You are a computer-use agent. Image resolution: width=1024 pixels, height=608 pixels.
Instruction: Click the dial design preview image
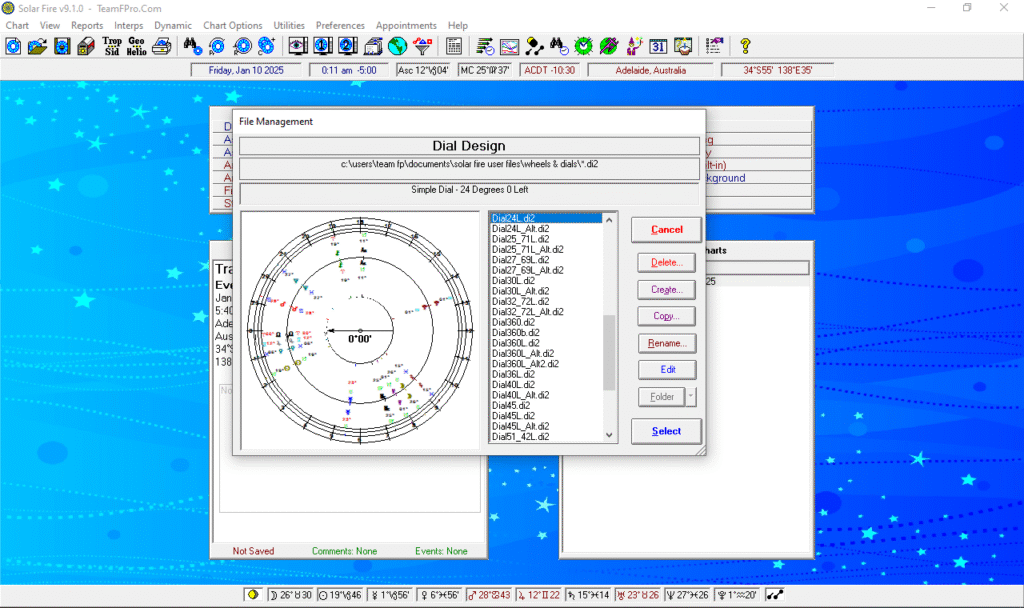(x=358, y=329)
